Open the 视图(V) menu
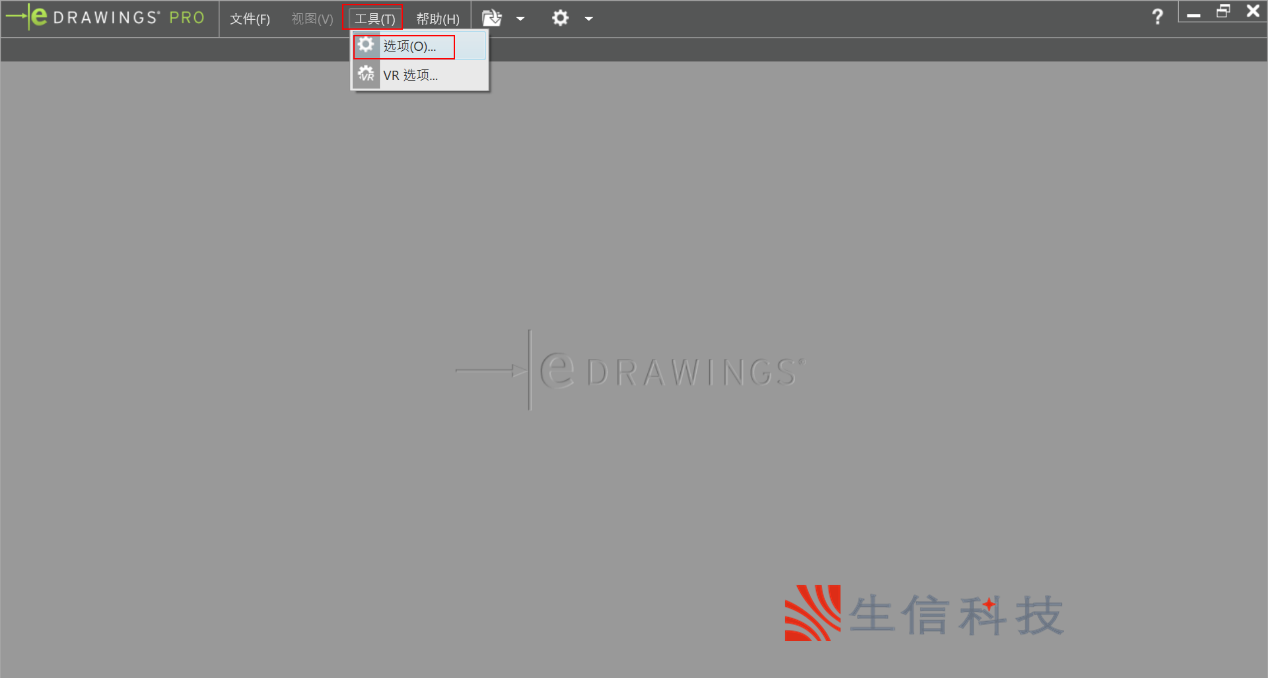This screenshot has width=1268, height=678. coord(312,19)
